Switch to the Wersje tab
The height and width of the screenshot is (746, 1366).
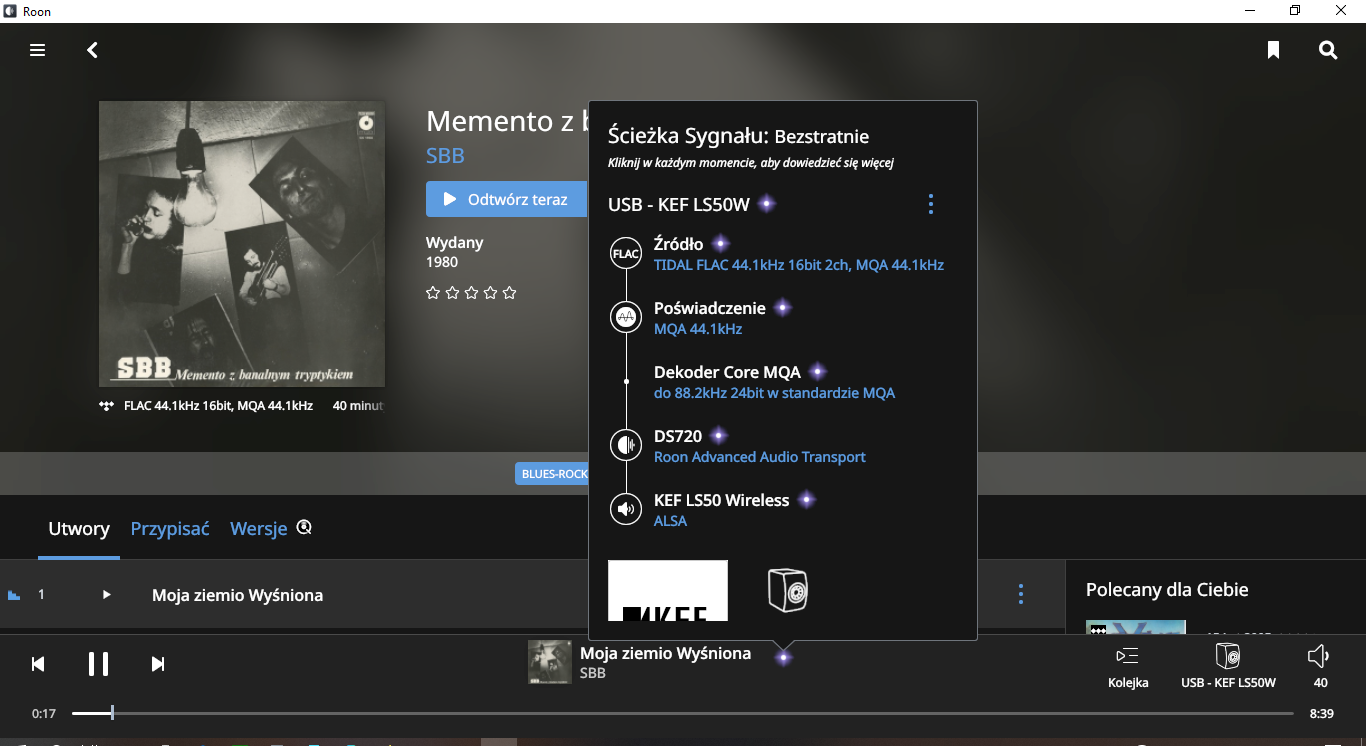tap(259, 529)
